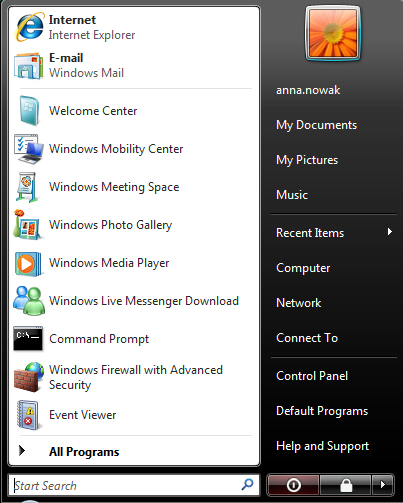This screenshot has height=503, width=403.
Task: Open the Internet Explorer icon
Action: pos(29,27)
